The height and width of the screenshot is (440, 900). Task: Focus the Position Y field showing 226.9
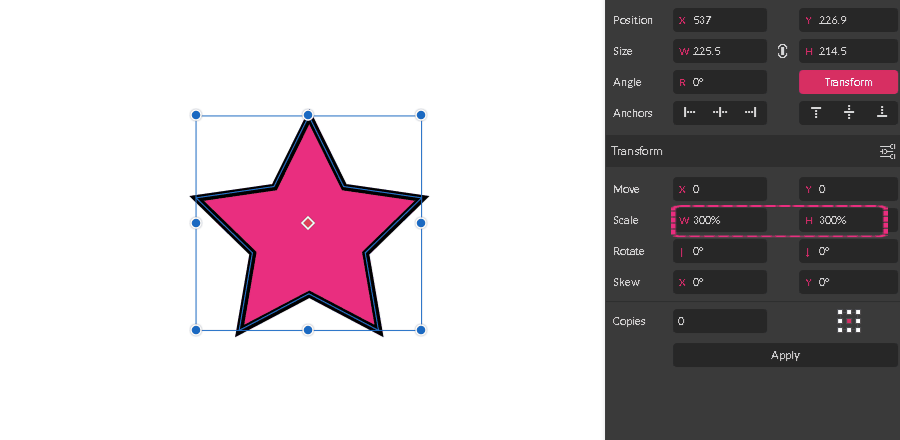pyautogui.click(x=848, y=20)
